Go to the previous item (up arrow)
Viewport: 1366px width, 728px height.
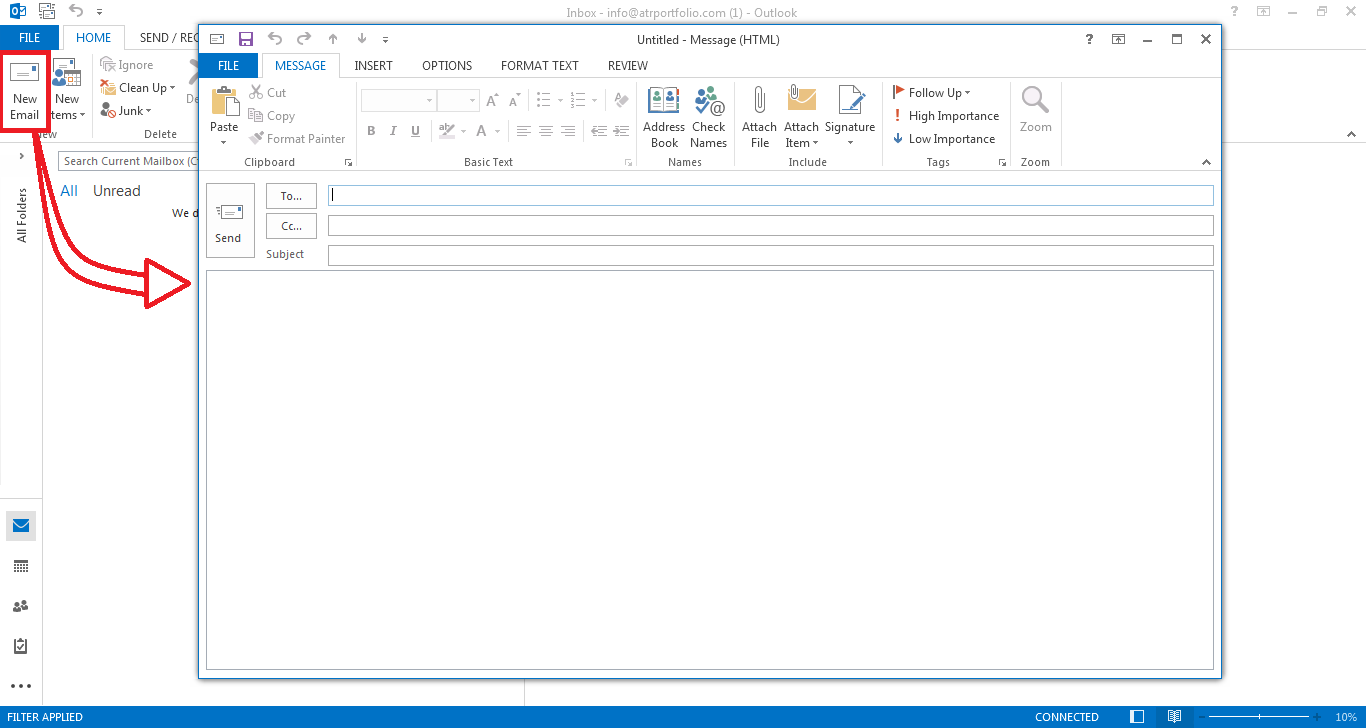pyautogui.click(x=333, y=39)
